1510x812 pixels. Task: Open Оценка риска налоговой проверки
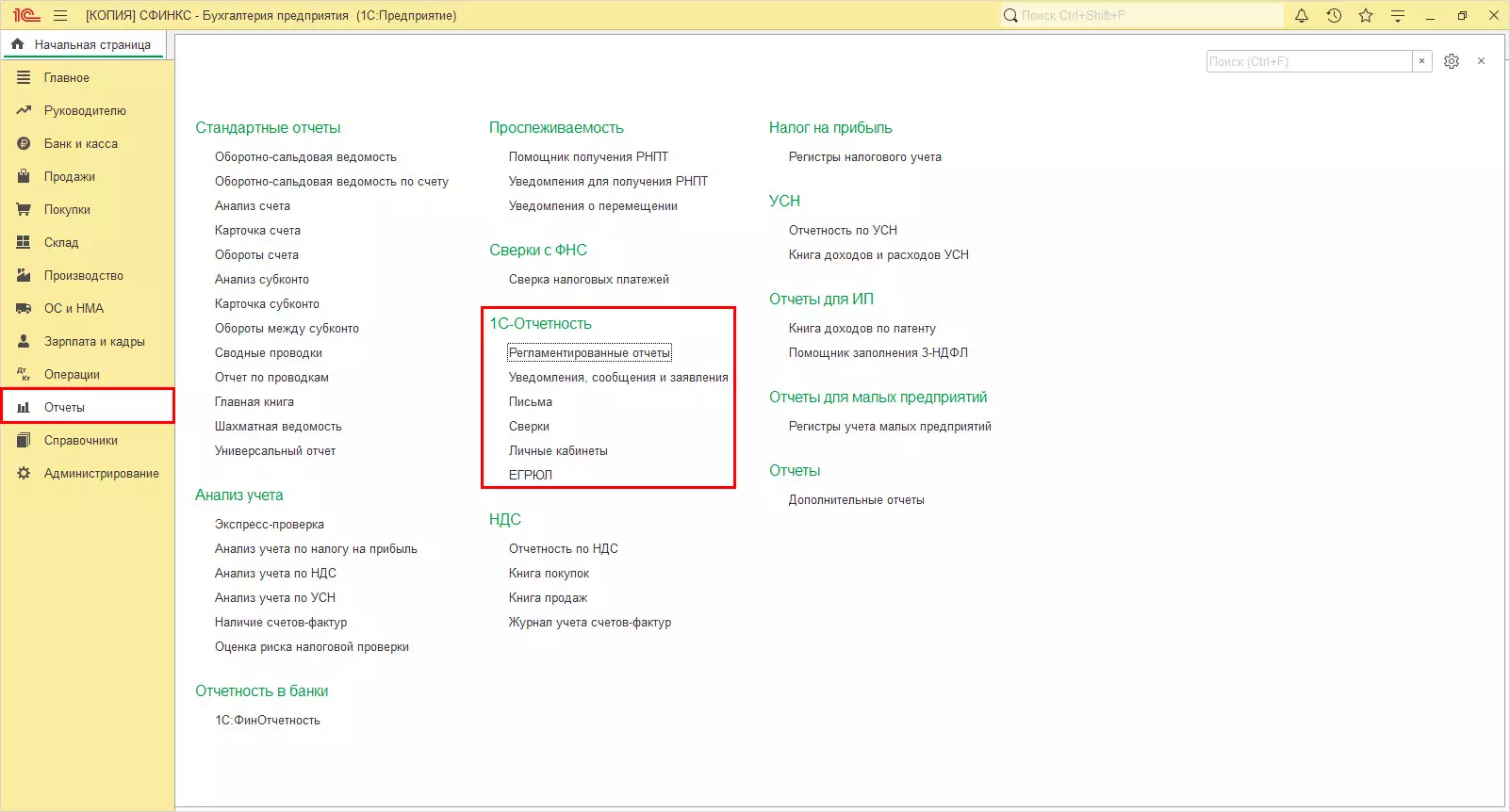pos(312,647)
